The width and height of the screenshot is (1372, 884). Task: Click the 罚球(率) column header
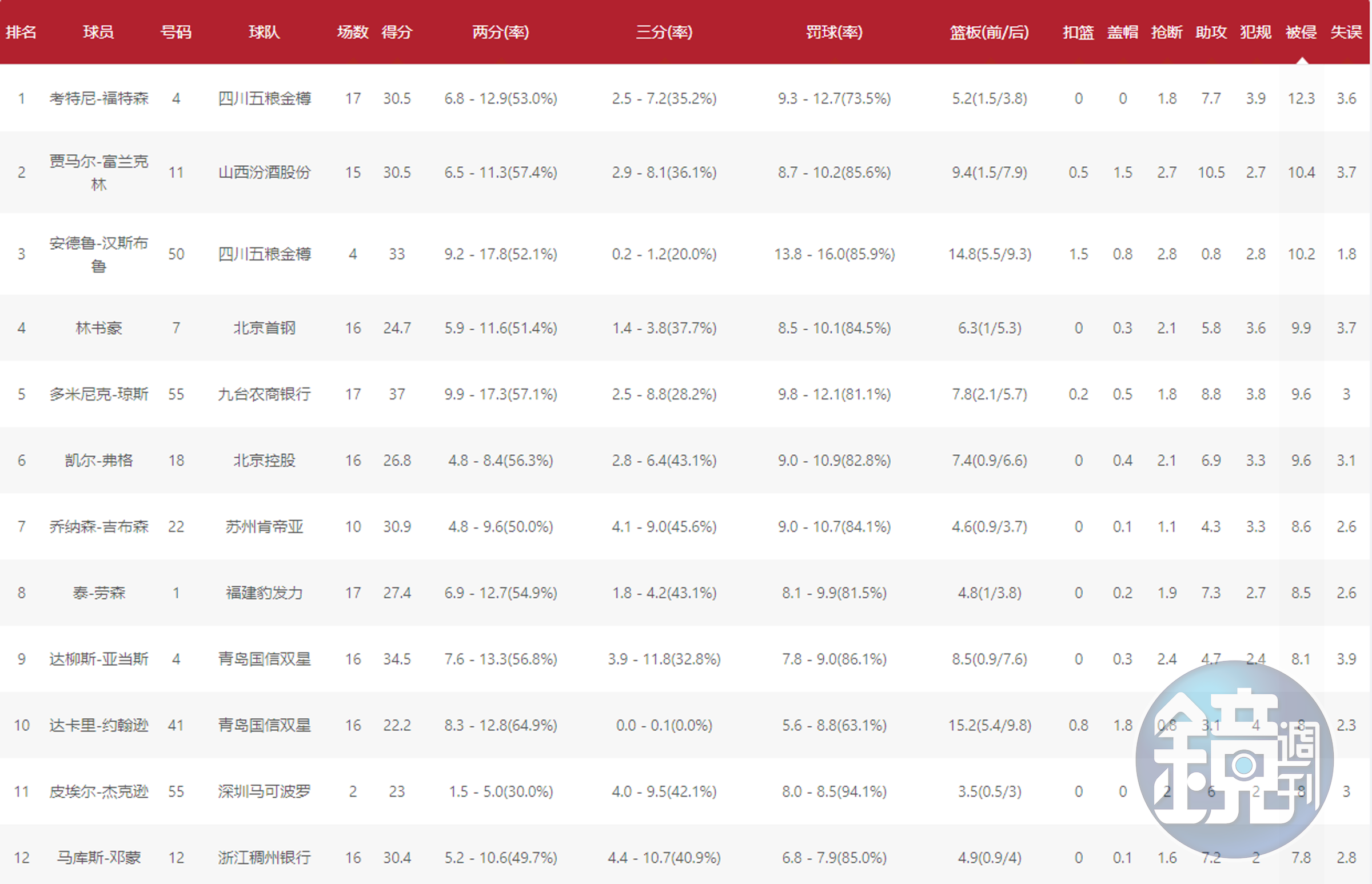(835, 32)
